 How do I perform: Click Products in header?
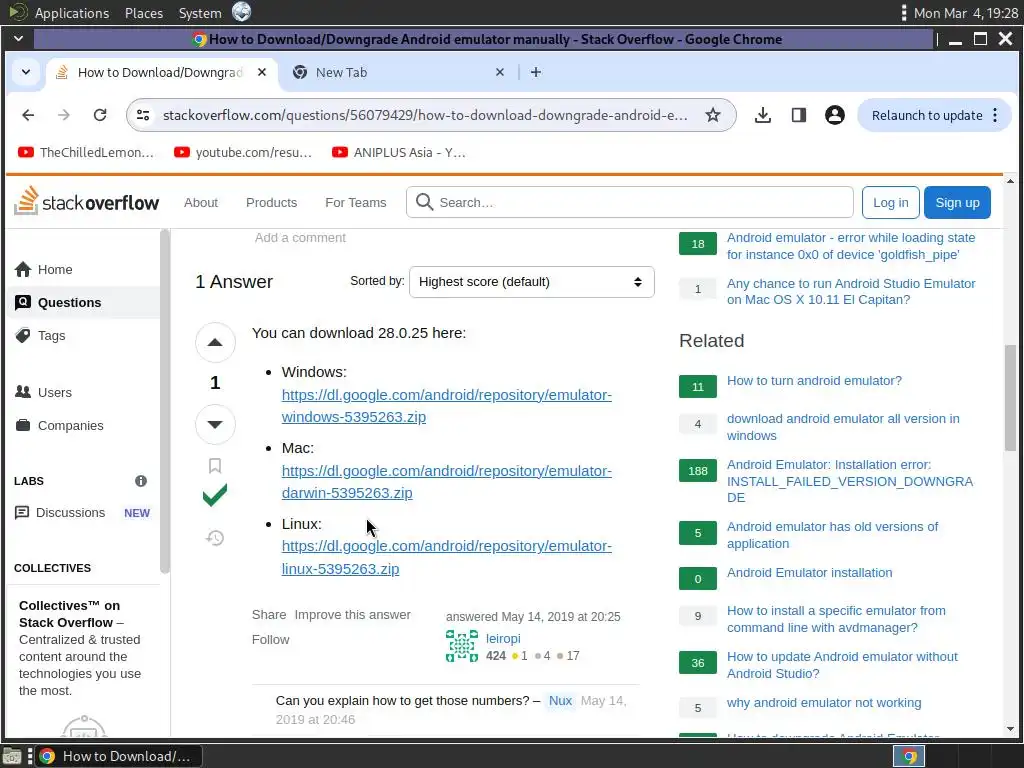(271, 202)
